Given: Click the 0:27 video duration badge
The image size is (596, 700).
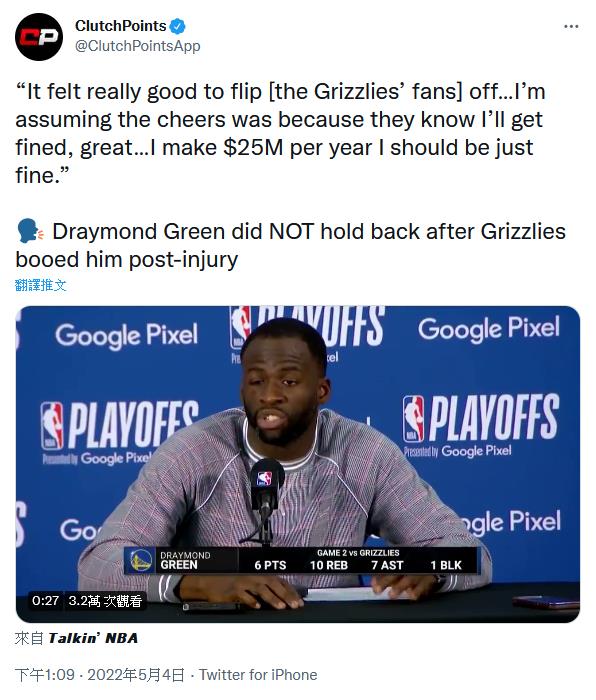Looking at the screenshot, I should (45, 601).
